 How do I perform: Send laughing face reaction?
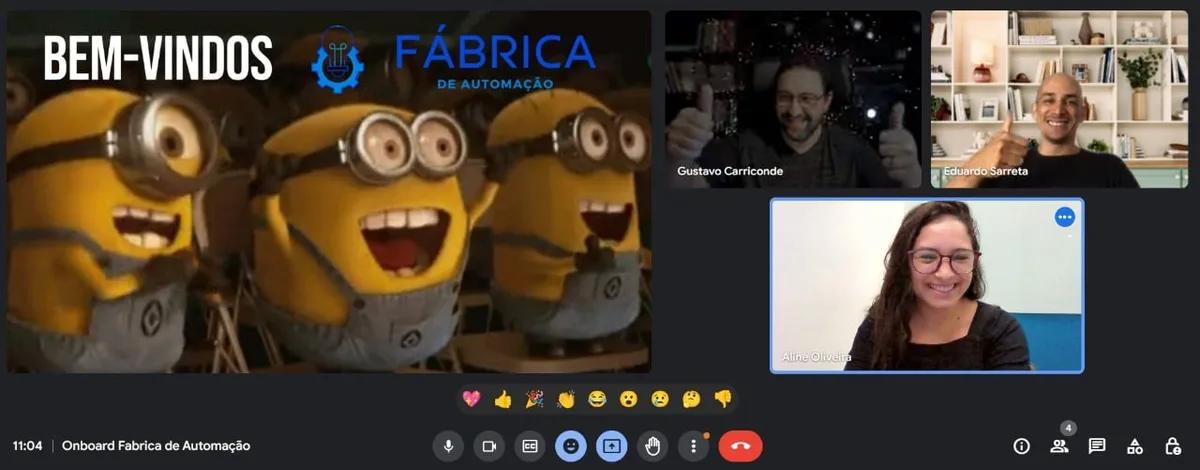(597, 399)
